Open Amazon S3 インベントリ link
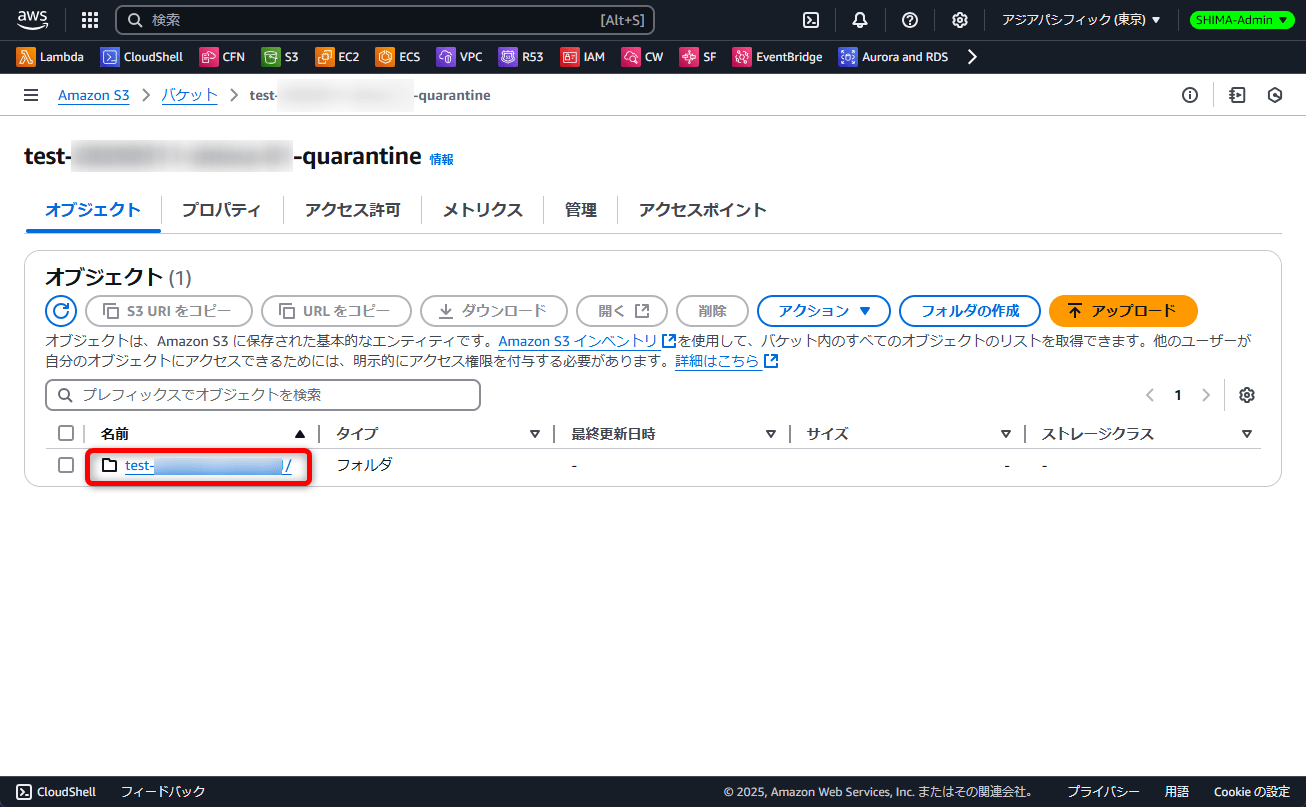This screenshot has width=1306, height=807. coord(588,341)
